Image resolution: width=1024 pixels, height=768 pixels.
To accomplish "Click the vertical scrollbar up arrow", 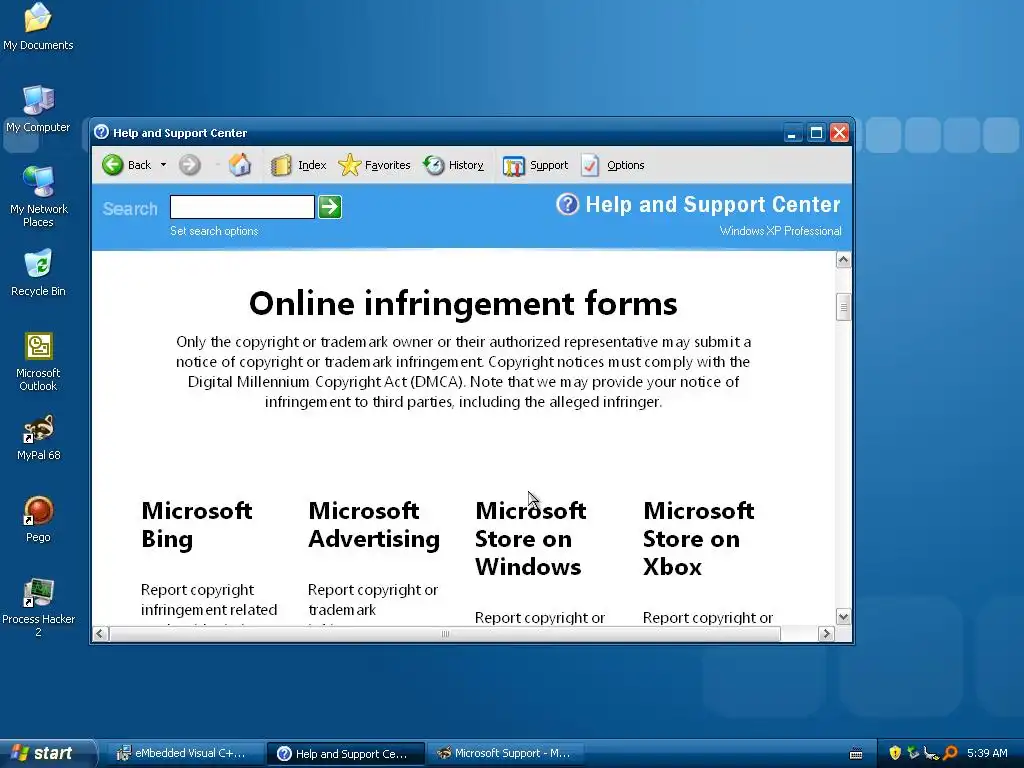I will click(843, 260).
